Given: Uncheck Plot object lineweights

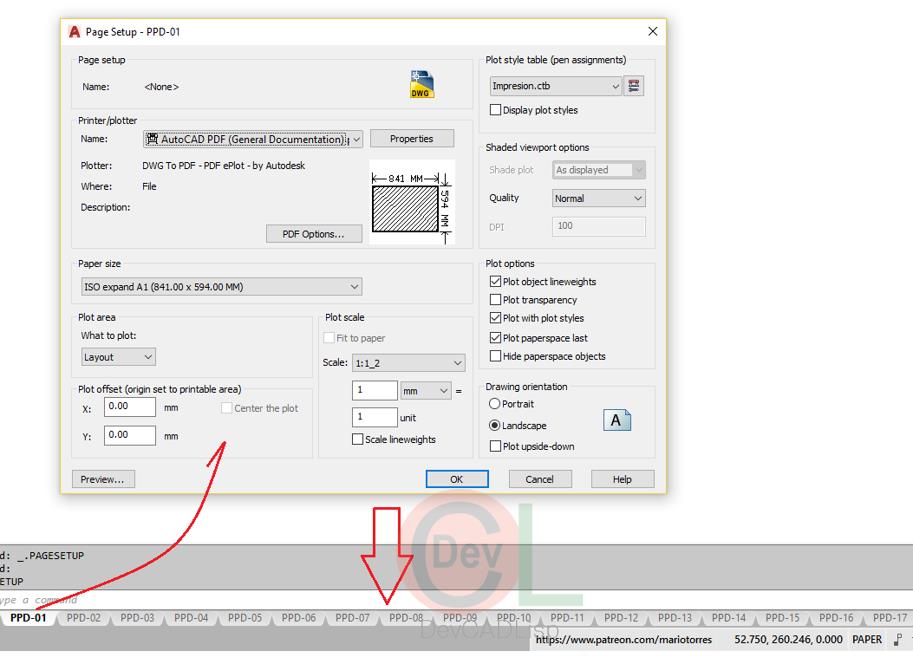Looking at the screenshot, I should pos(494,281).
